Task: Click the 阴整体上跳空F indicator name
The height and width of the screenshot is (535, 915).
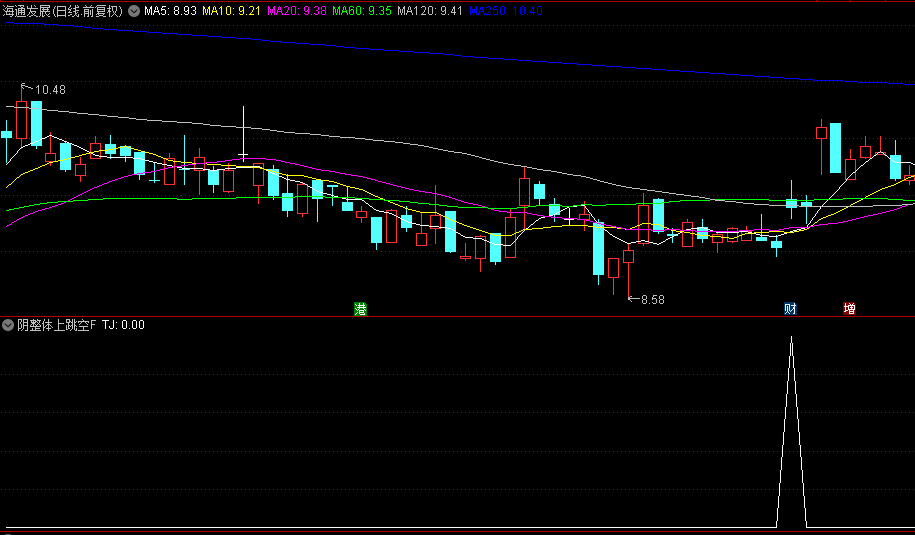Action: (57, 325)
